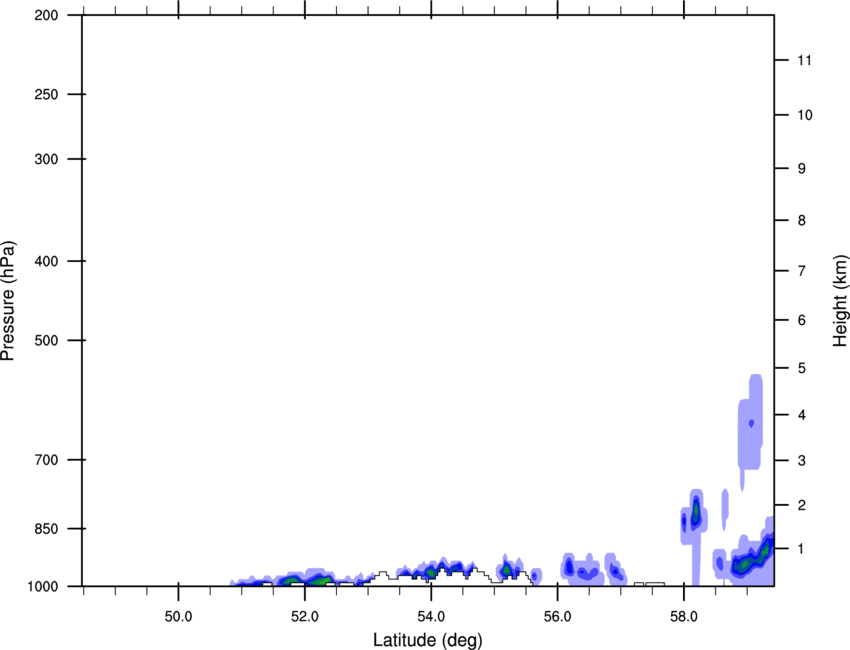The image size is (850, 650).
Task: Click the Latitude (deg) axis title
Action: pyautogui.click(x=427, y=640)
